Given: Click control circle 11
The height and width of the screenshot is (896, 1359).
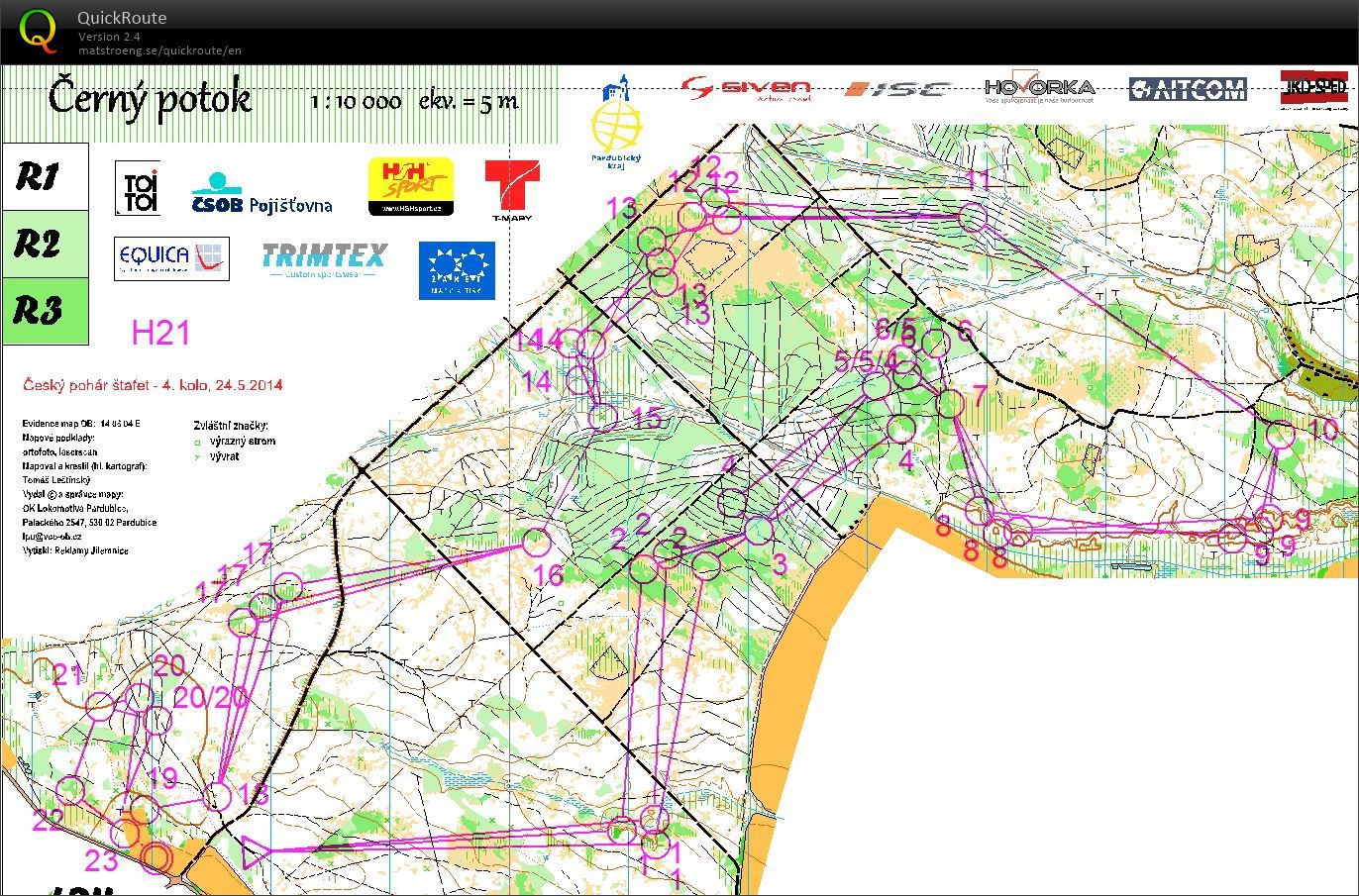Looking at the screenshot, I should click(973, 217).
